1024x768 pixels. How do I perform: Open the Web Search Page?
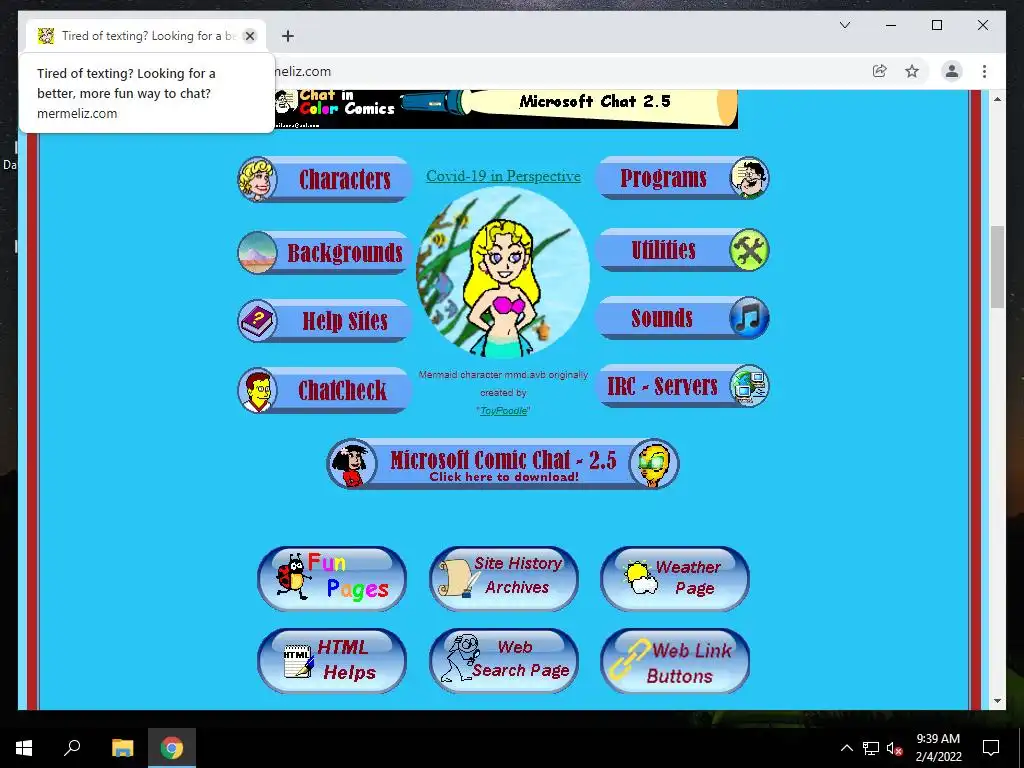[x=504, y=661]
